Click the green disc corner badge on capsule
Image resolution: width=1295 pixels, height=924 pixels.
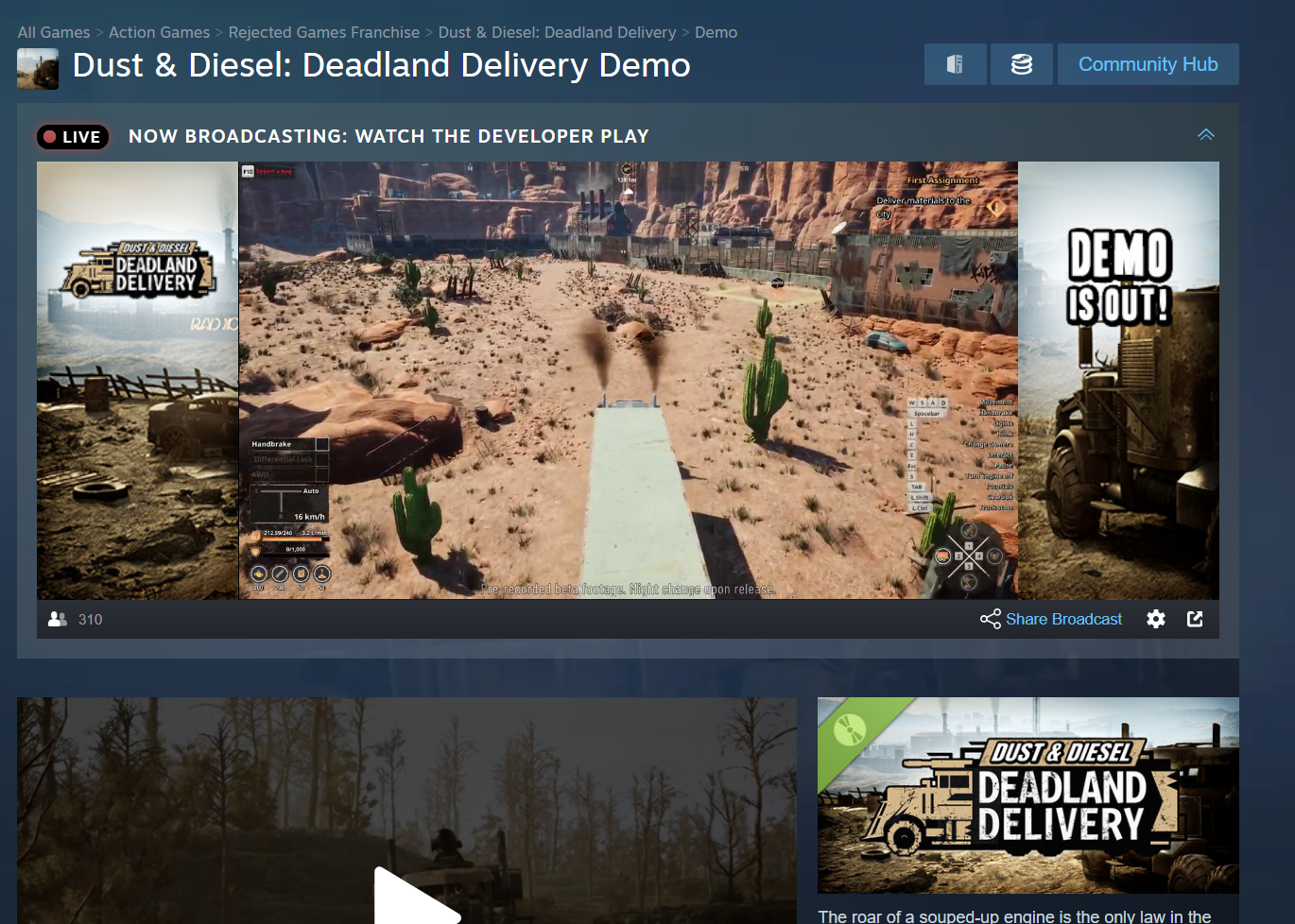tap(850, 729)
